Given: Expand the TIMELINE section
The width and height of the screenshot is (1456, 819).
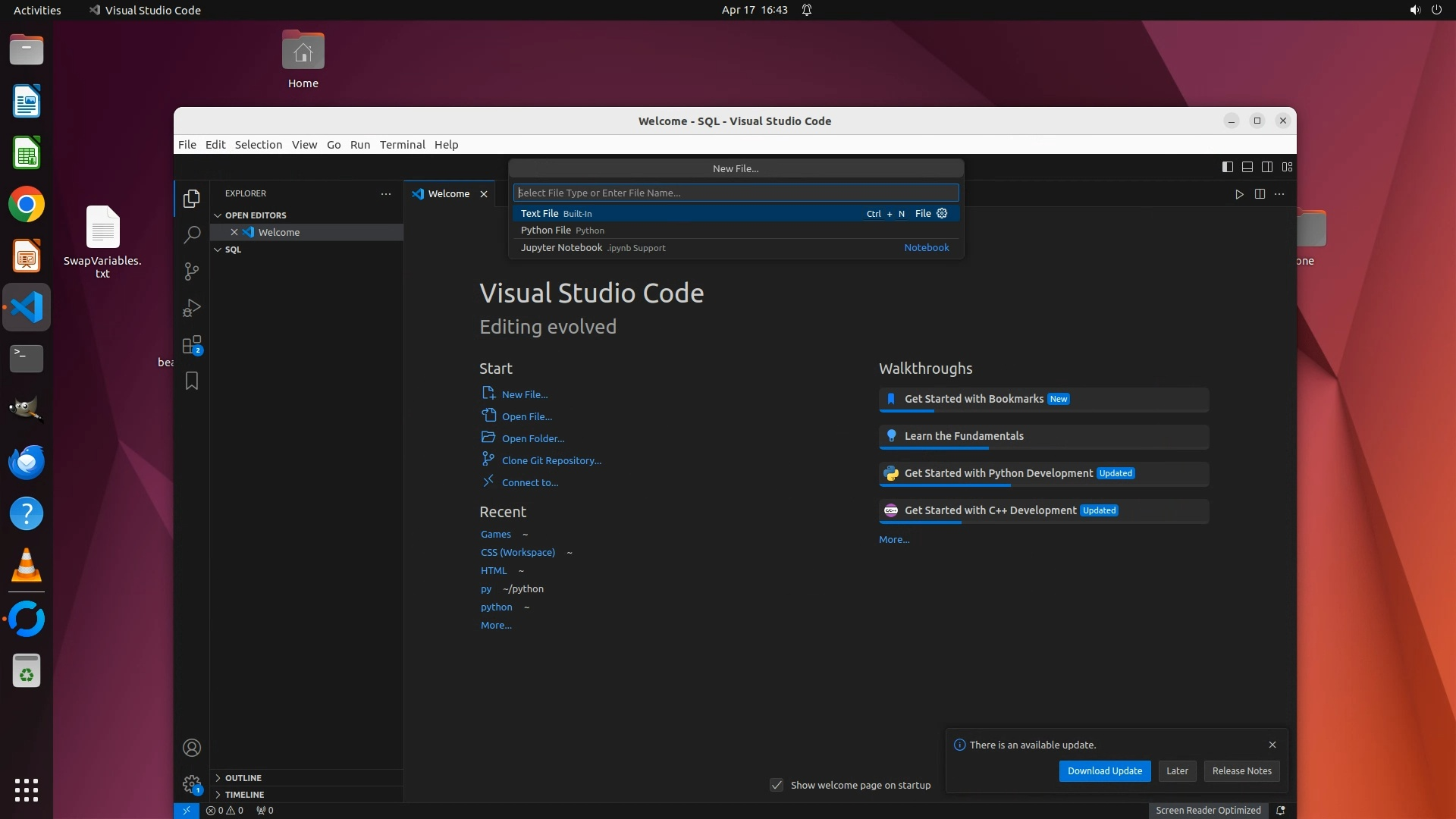Looking at the screenshot, I should click(244, 795).
